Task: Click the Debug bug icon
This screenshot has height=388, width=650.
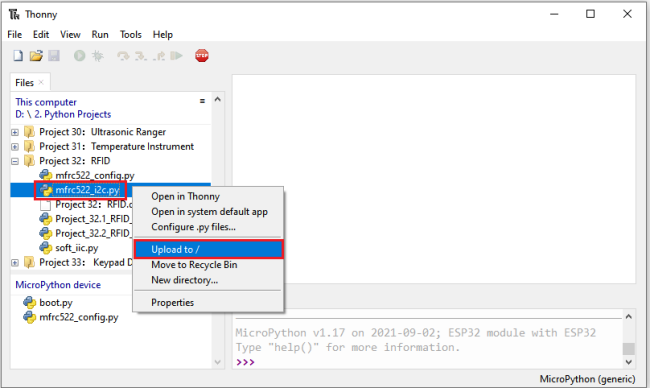Action: pos(98,56)
